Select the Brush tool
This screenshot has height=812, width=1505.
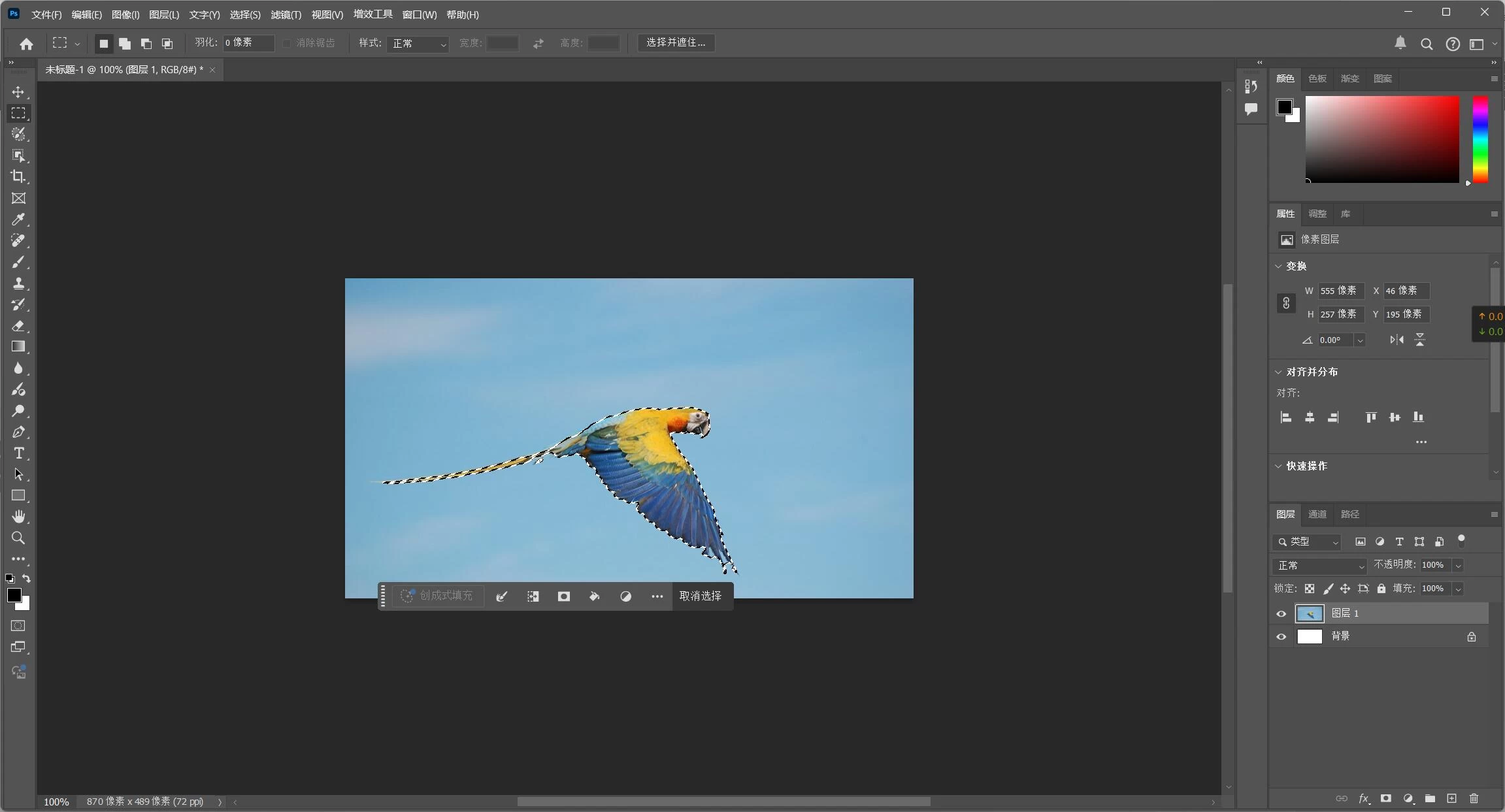coord(18,262)
